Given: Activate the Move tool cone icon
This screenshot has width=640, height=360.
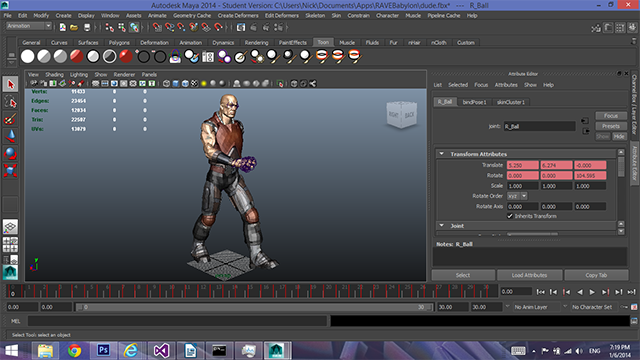Looking at the screenshot, I should (10, 136).
